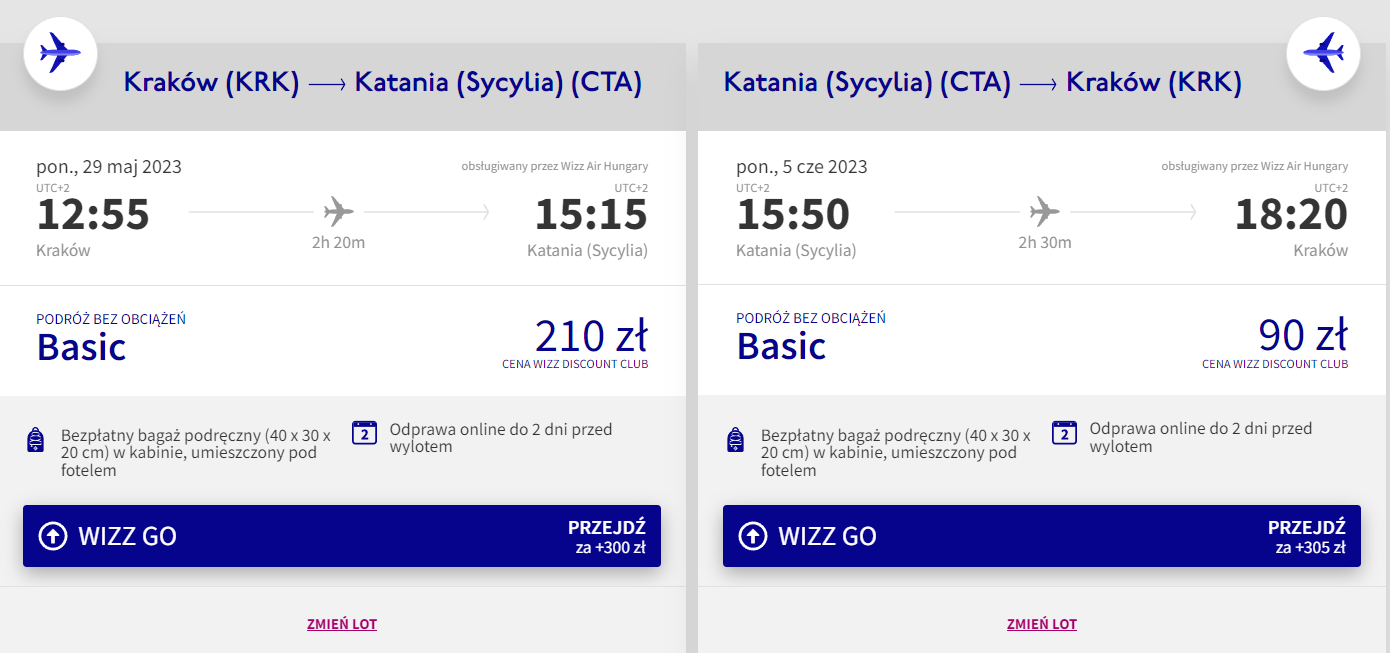The width and height of the screenshot is (1390, 653).
Task: Click the backpack baggage icon on outbound card
Action: (x=37, y=441)
